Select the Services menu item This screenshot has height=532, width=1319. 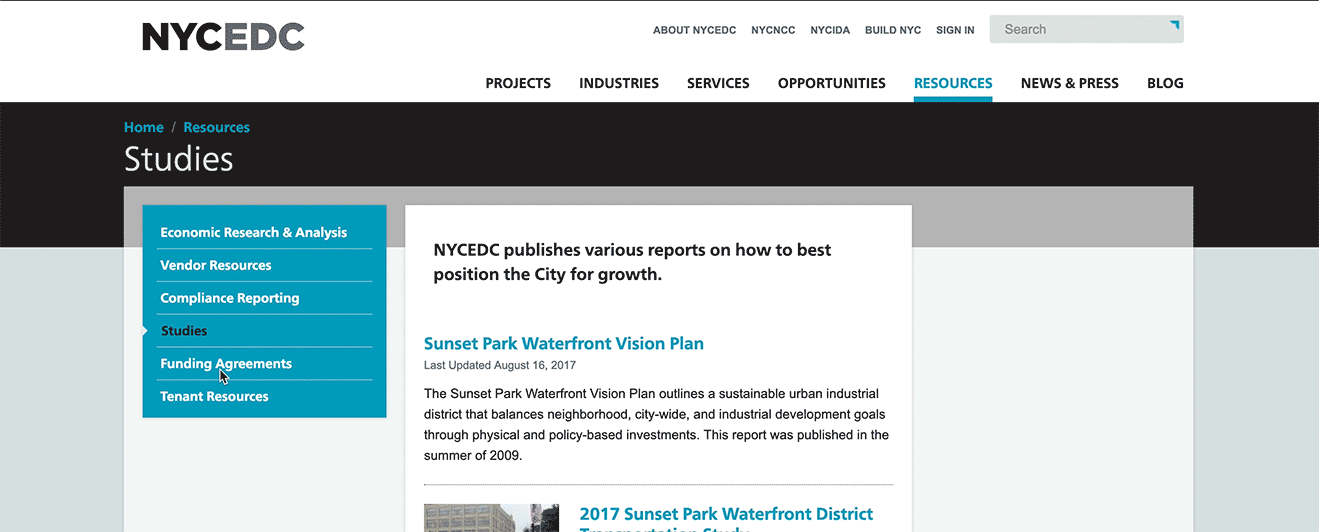[x=718, y=83]
